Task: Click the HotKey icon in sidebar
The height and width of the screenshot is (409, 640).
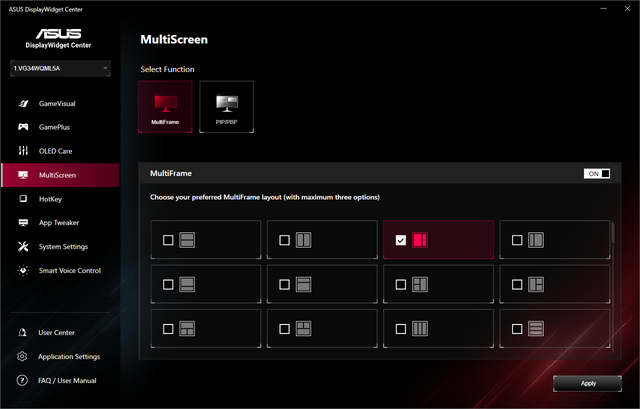Action: pos(23,199)
